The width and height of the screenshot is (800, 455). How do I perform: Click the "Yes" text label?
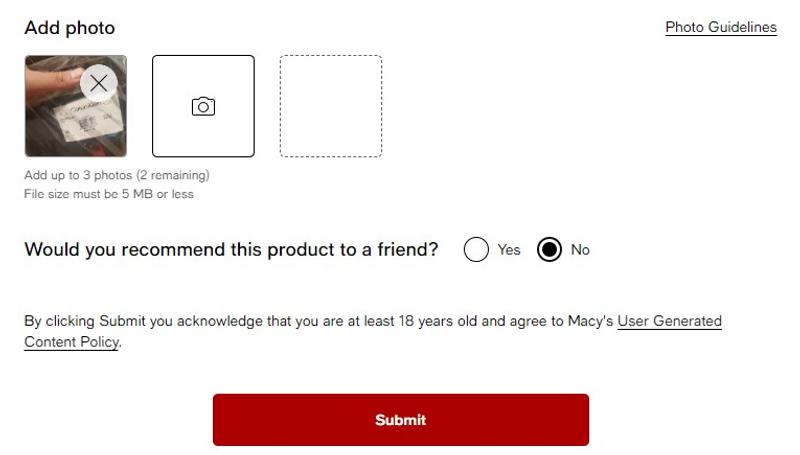[x=509, y=250]
